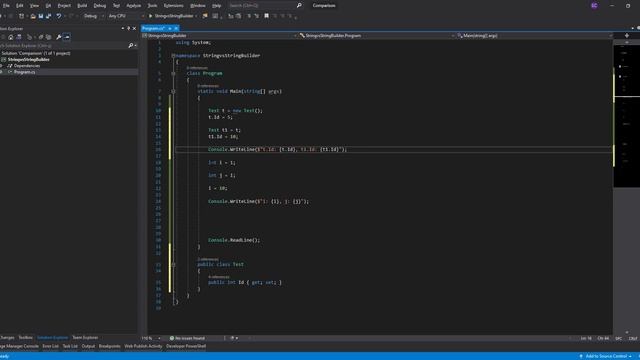Click Add to Source Control
The image size is (640, 360).
tap(606, 356)
